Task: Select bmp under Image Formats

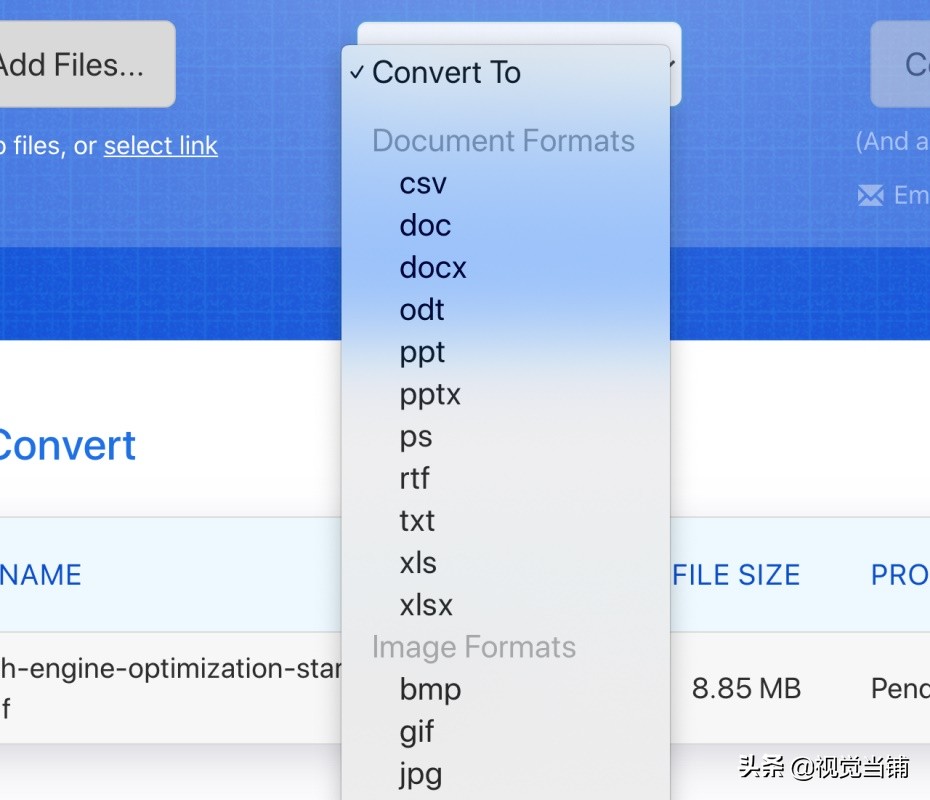Action: [430, 689]
